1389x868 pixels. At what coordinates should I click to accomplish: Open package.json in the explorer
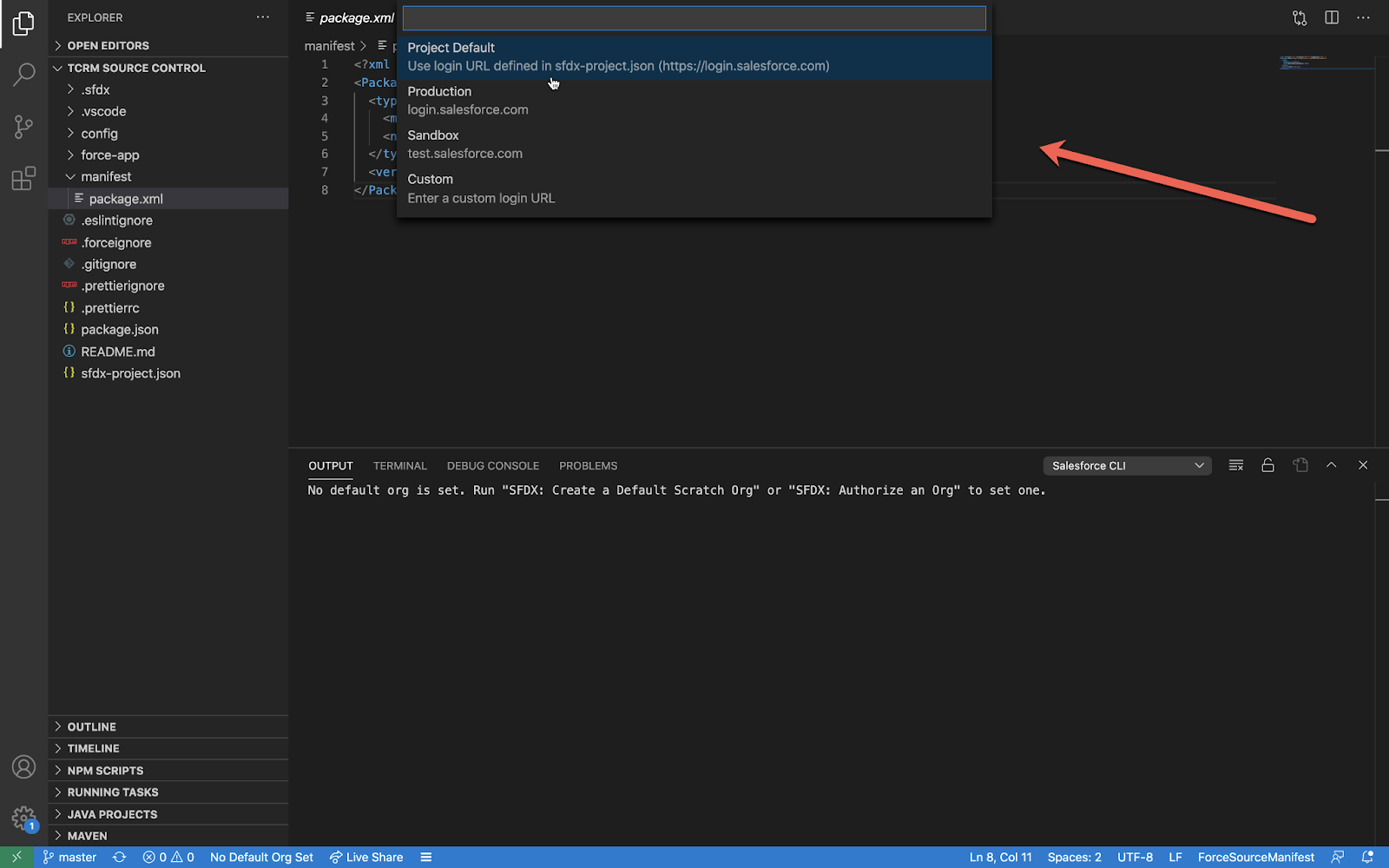tap(168, 330)
